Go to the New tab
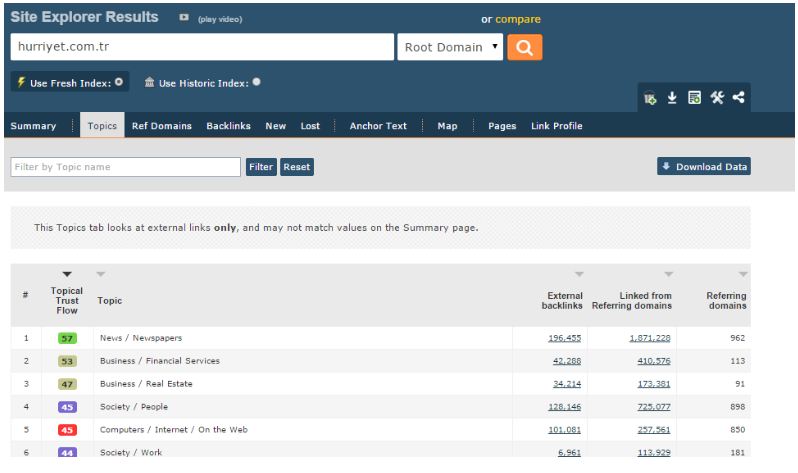Screen dimensions: 798x473 pos(275,126)
